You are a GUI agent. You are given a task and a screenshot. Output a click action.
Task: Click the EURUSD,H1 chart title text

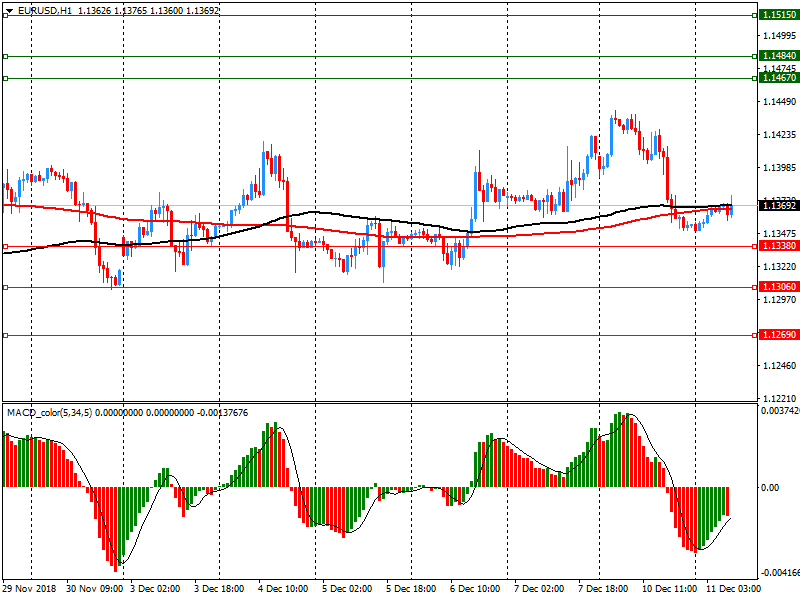click(x=44, y=10)
